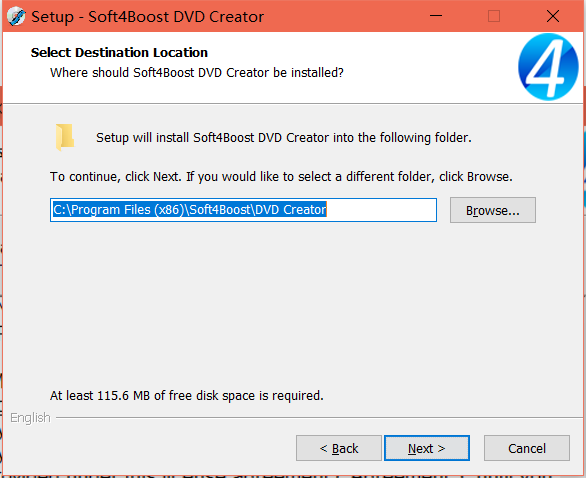Click the yellow folder icon
The image size is (586, 478).
(65, 137)
